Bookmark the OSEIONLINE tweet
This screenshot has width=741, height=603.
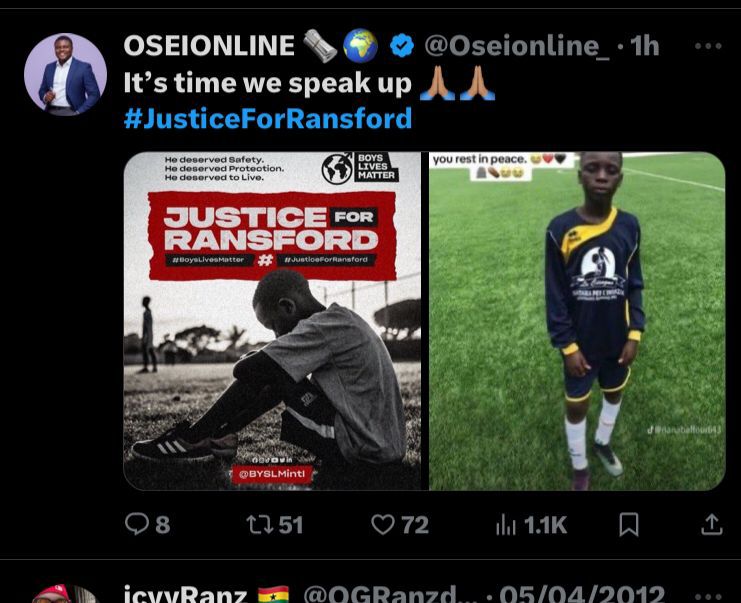pos(629,525)
